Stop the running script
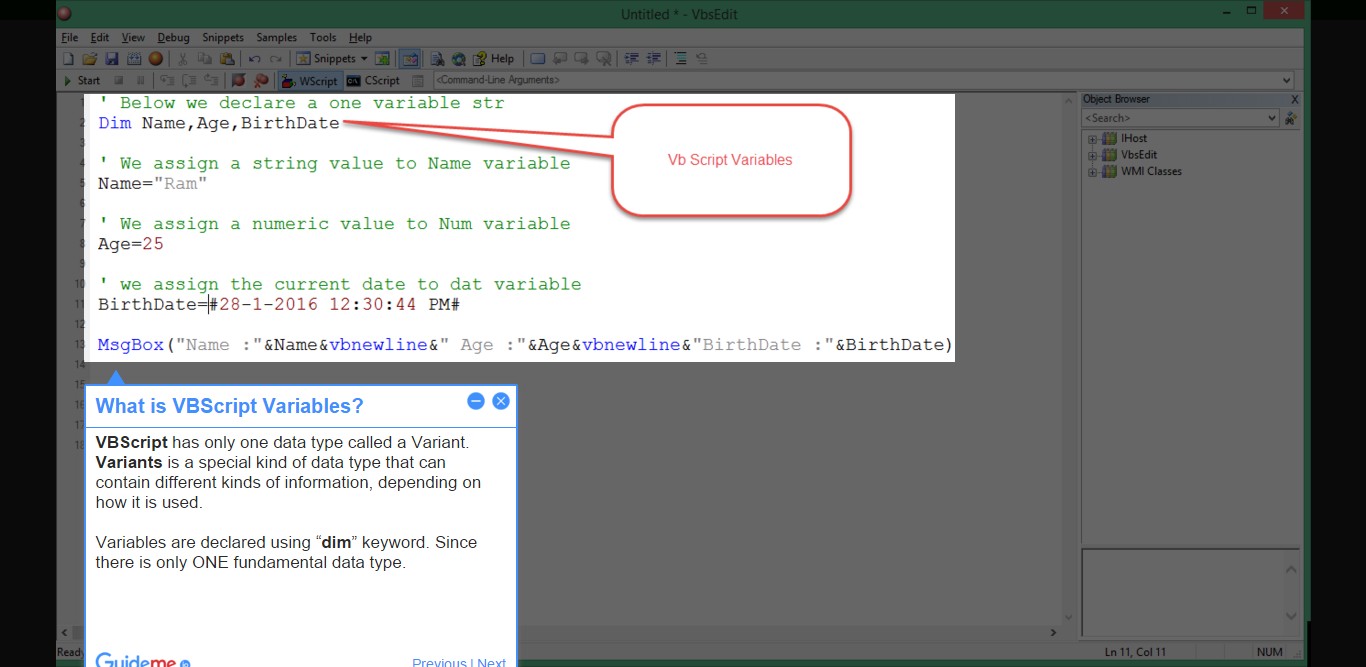Image resolution: width=1366 pixels, height=667 pixels. (x=118, y=81)
